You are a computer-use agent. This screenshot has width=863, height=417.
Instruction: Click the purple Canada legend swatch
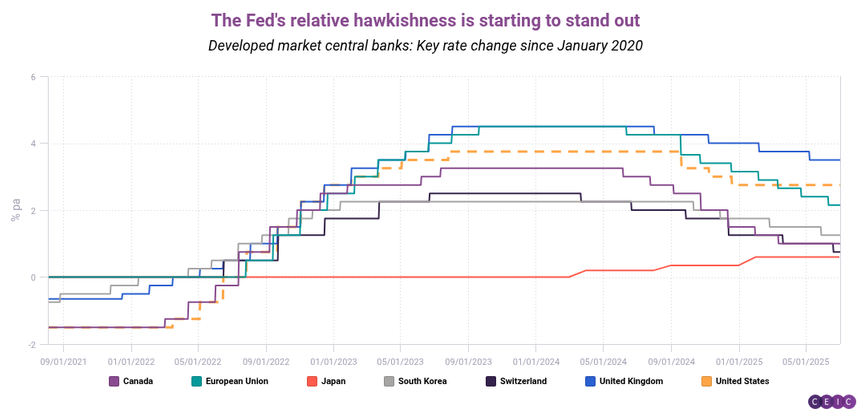point(114,381)
